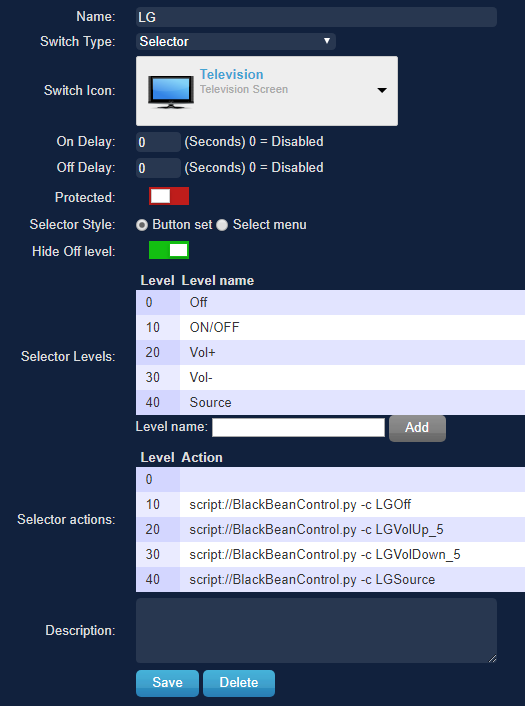Open the Switch Icon dropdown arrow
Viewport: 525px width, 706px height.
click(382, 91)
